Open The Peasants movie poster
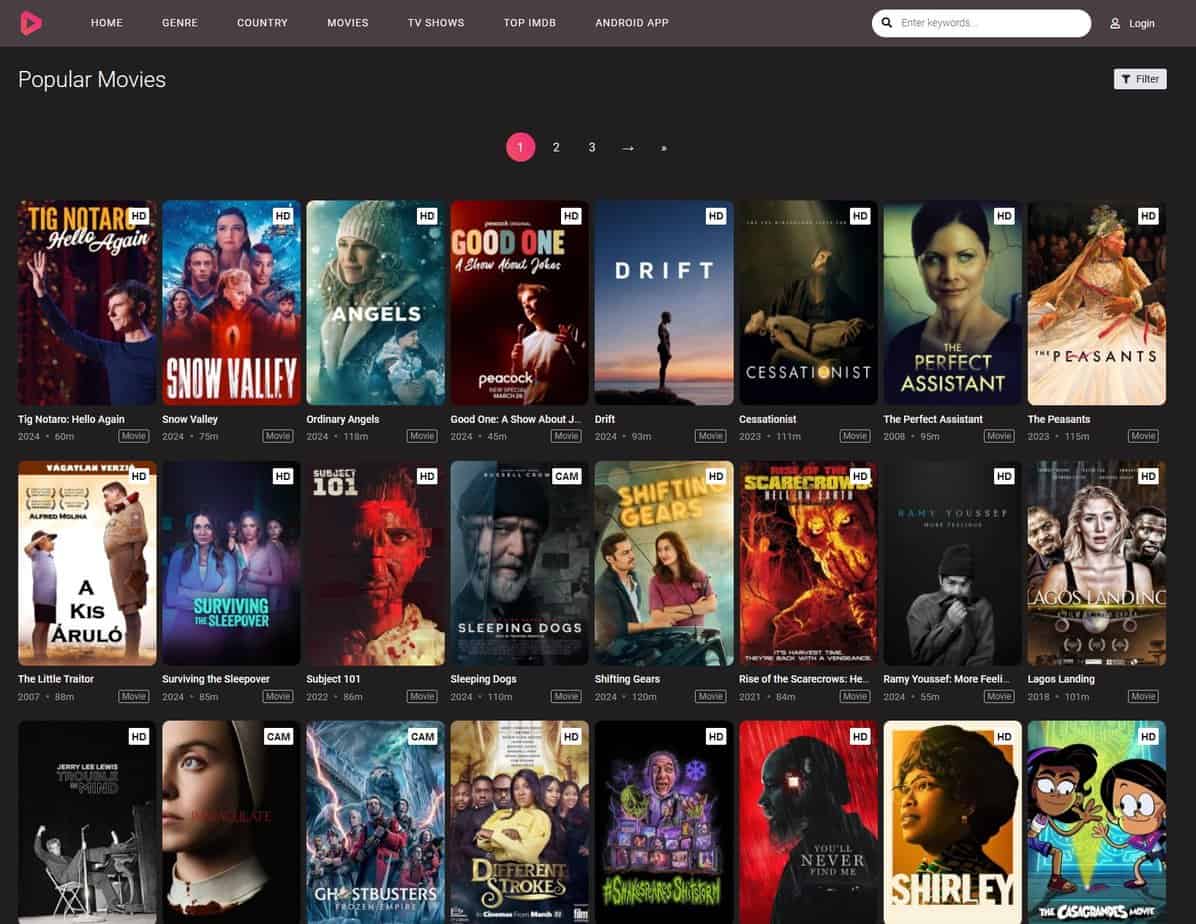The height and width of the screenshot is (924, 1196). point(1097,303)
